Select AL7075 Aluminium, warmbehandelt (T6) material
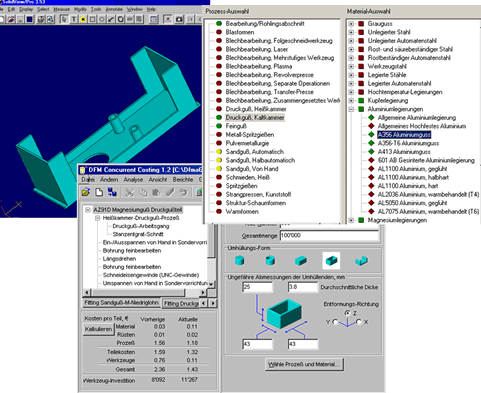481x393 pixels. (428, 211)
